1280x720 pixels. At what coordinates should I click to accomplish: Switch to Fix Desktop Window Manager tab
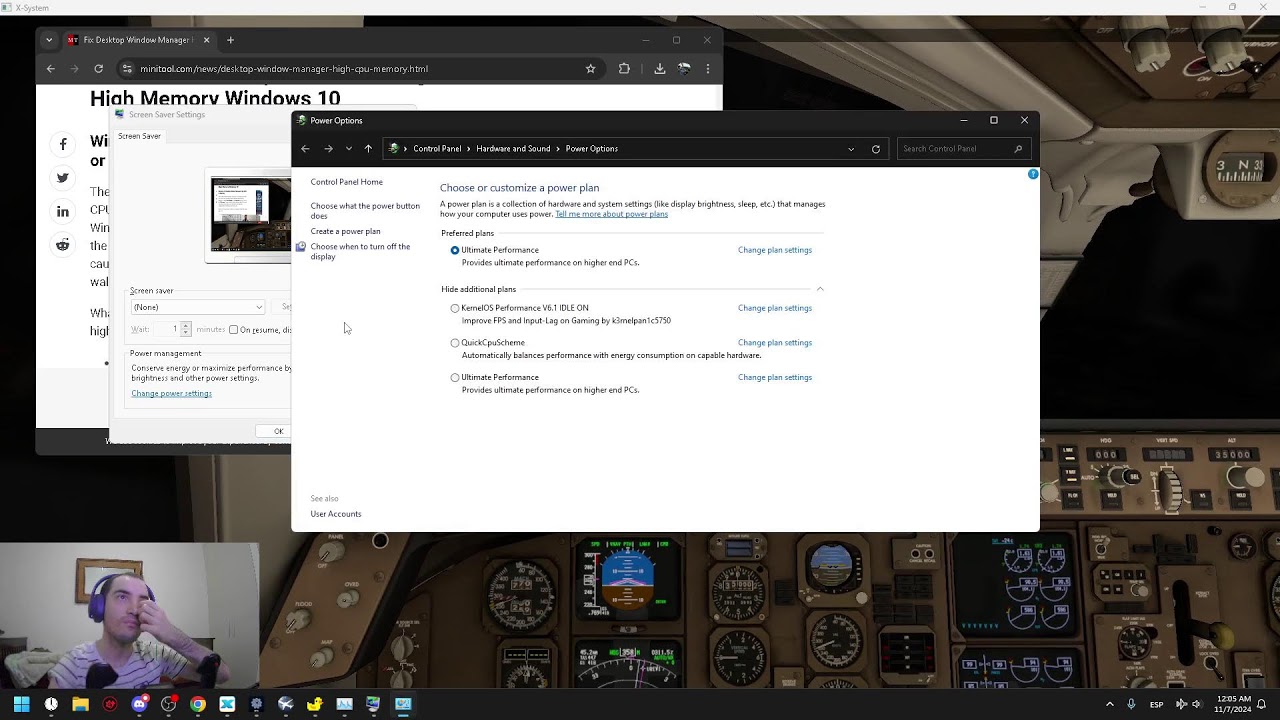(x=138, y=40)
